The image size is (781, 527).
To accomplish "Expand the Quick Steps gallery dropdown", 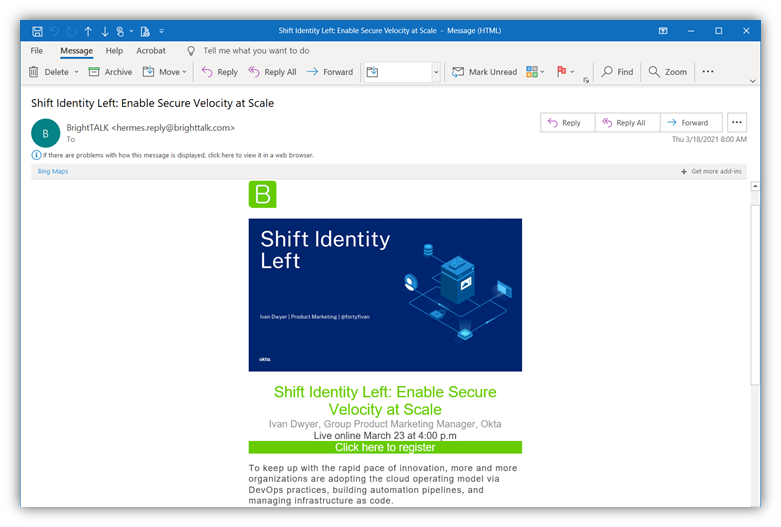I will [436, 72].
